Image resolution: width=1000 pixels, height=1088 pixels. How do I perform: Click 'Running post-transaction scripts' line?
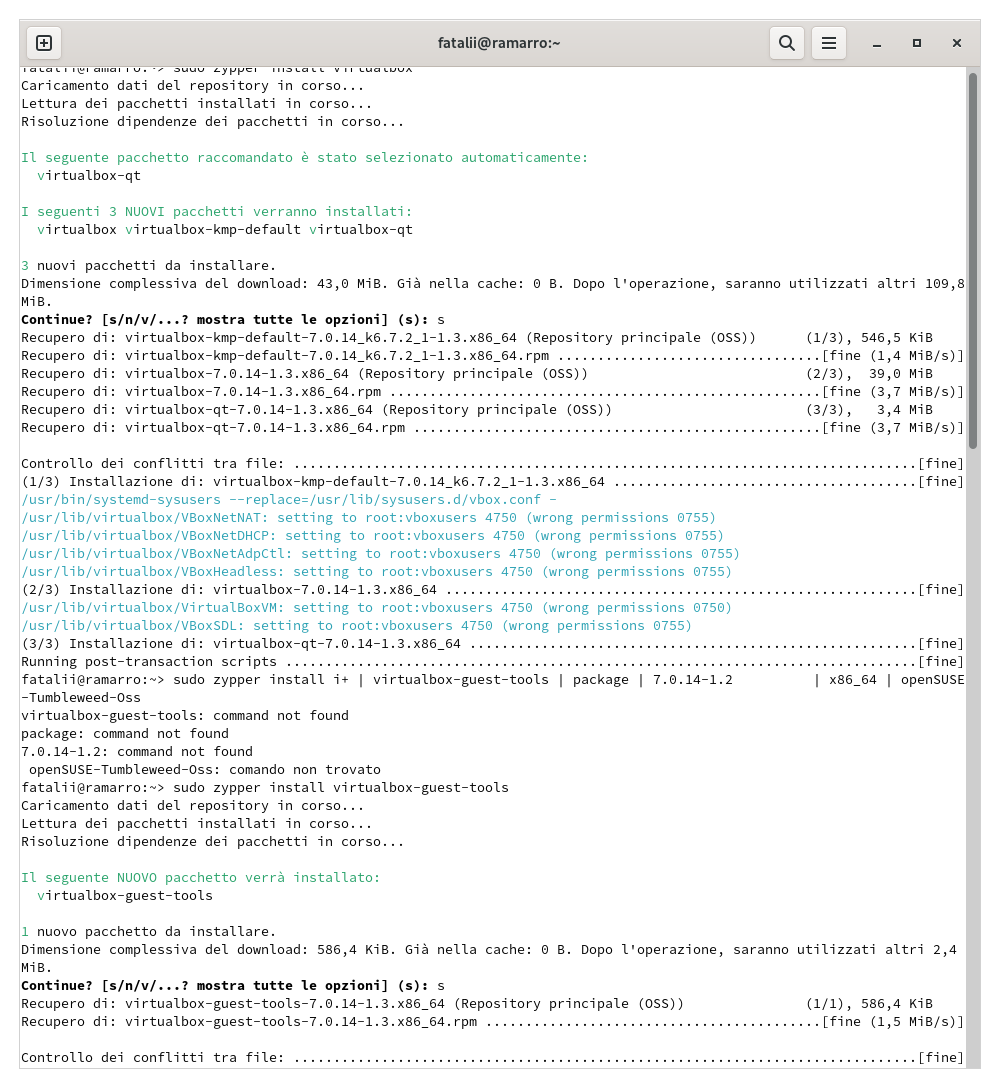[493, 663]
